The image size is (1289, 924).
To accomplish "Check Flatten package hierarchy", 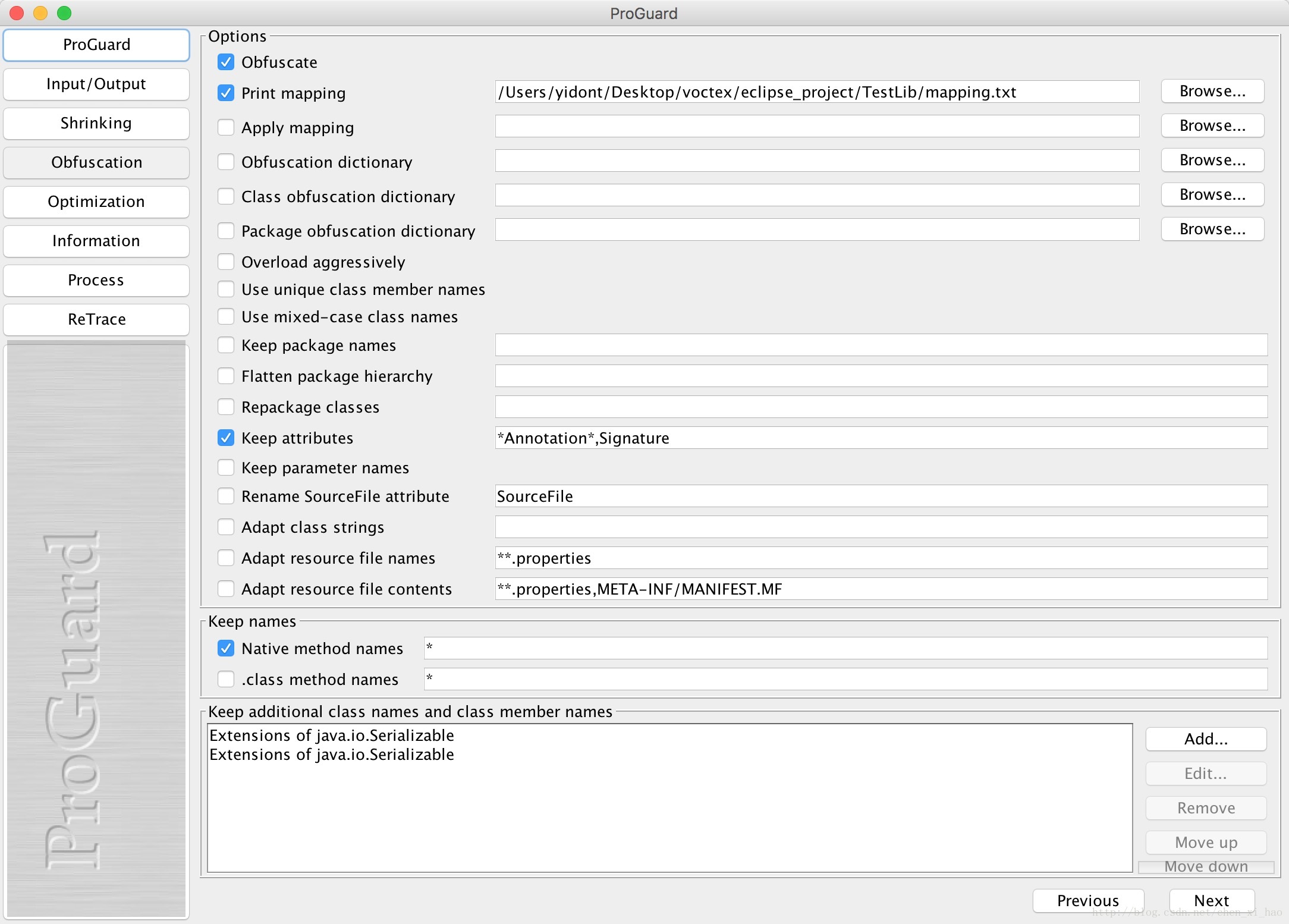I will pyautogui.click(x=226, y=376).
